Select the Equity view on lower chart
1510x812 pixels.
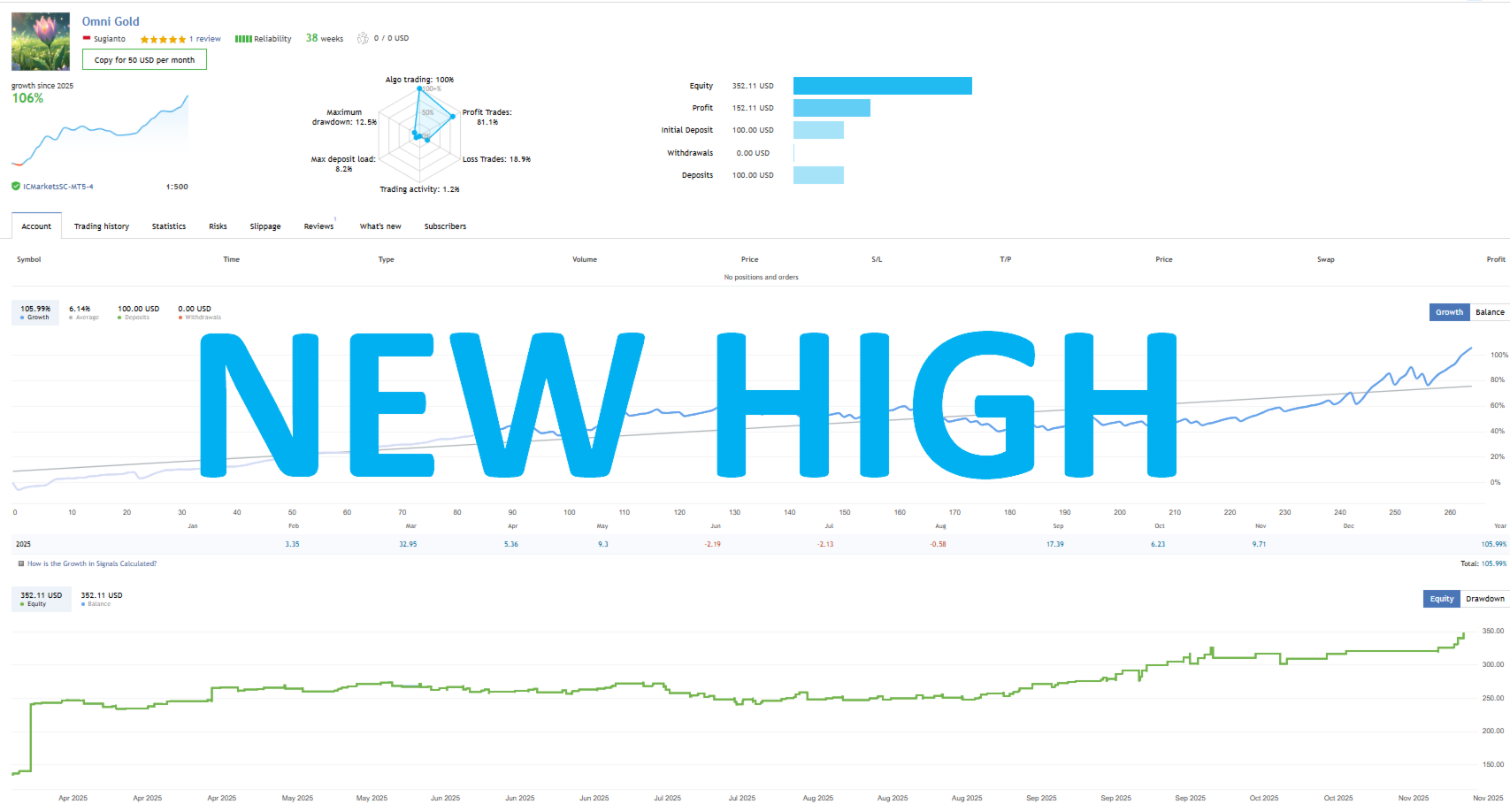tap(1442, 599)
